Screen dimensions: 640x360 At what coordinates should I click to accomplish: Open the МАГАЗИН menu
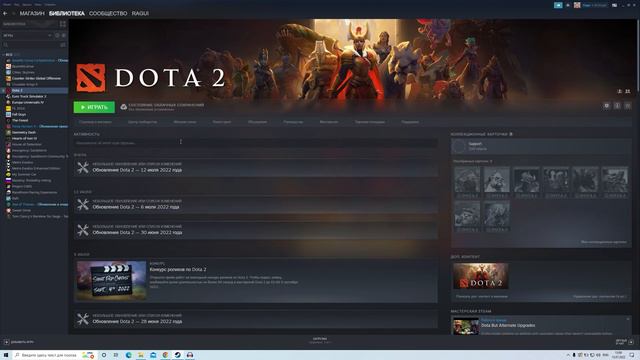(x=32, y=13)
